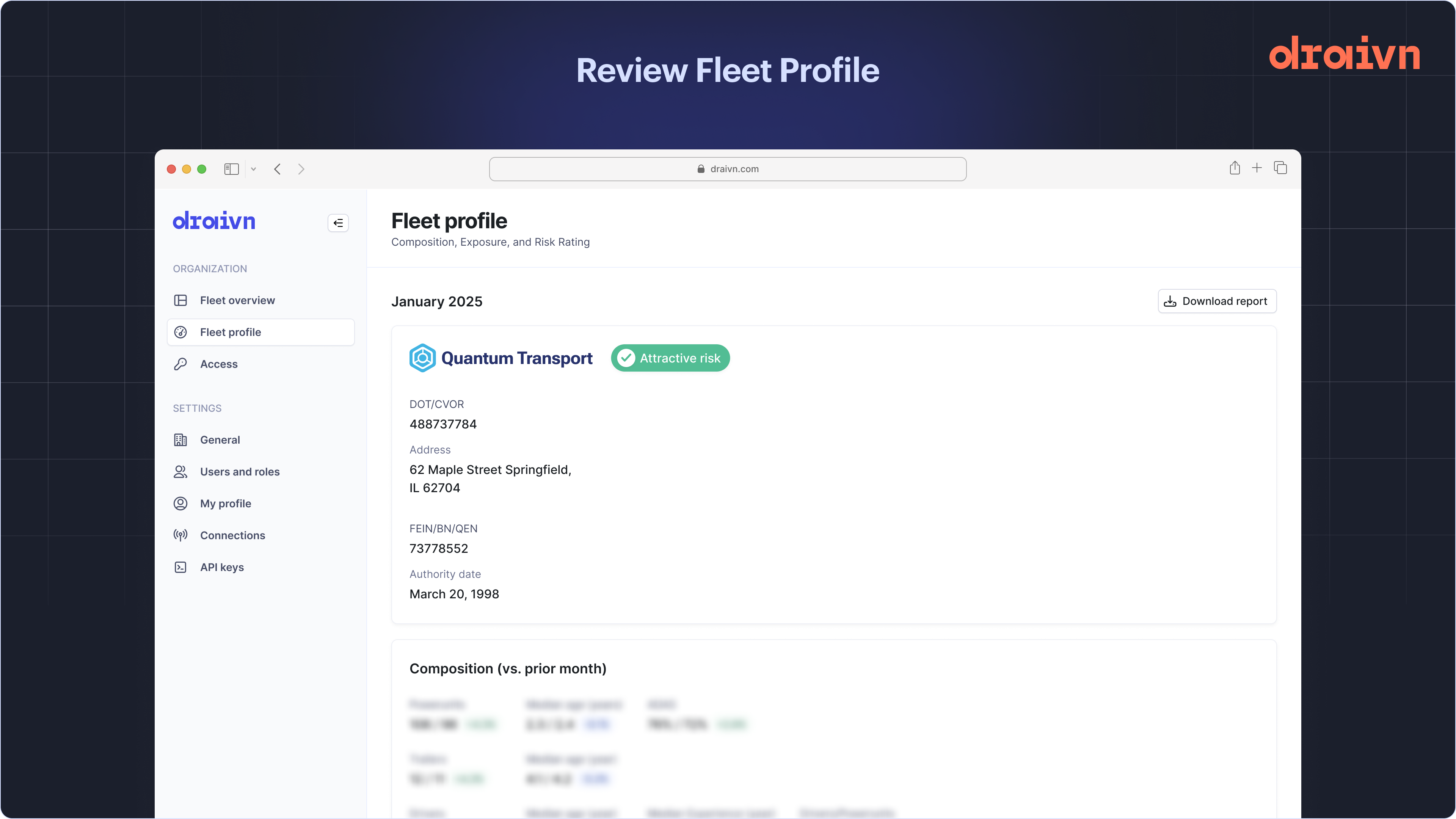Toggle the Safari sidebar panel button
Image resolution: width=1456 pixels, height=819 pixels.
point(231,169)
